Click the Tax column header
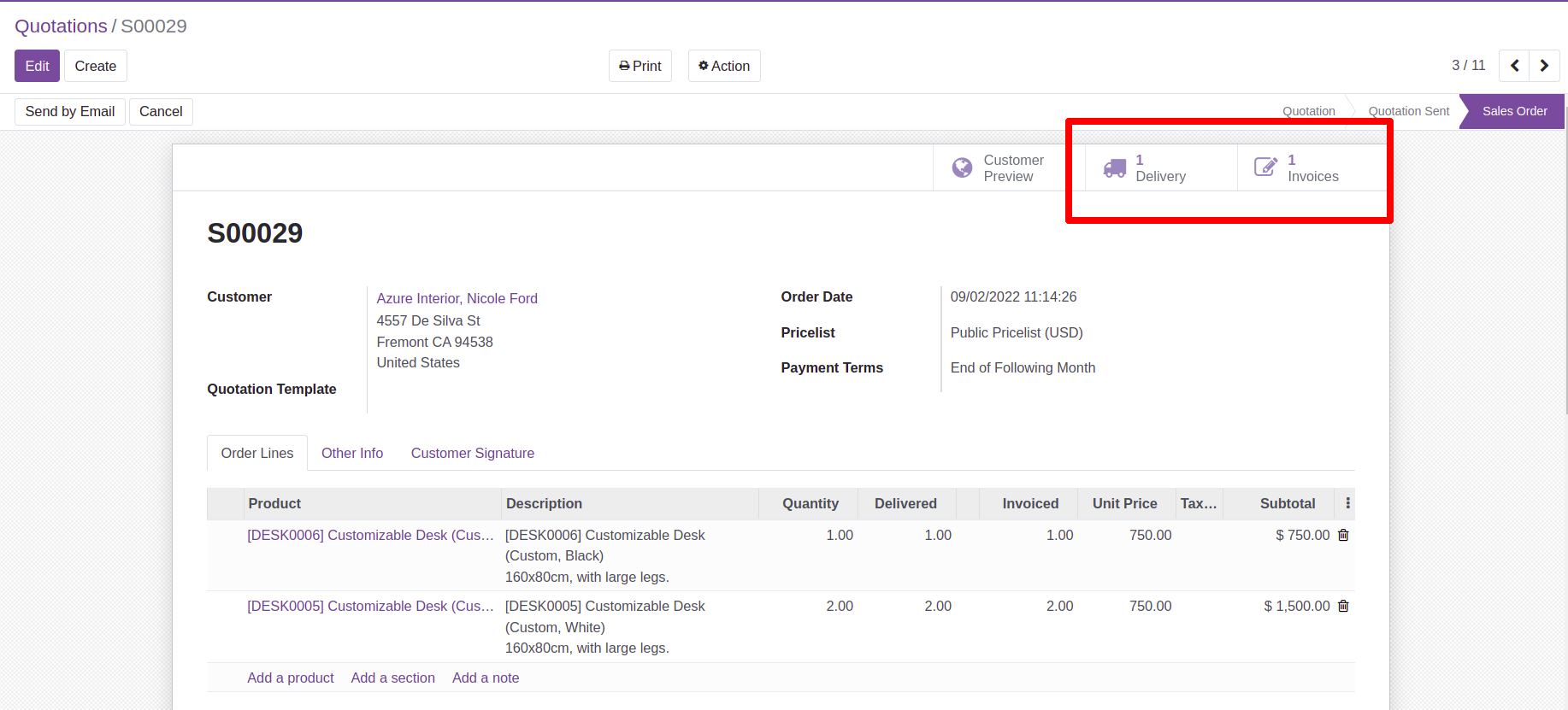Screen dimensions: 1568x710 point(1200,503)
